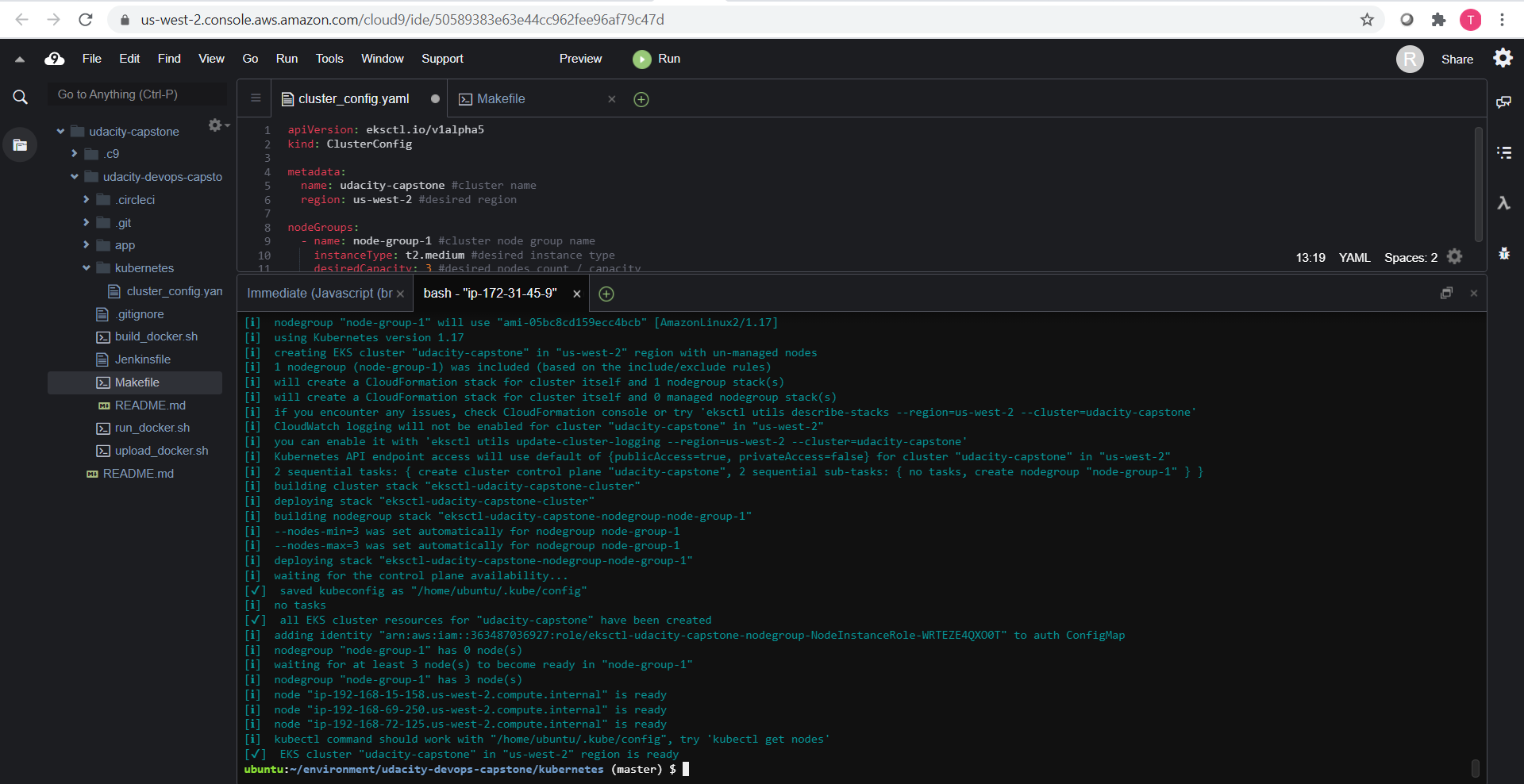This screenshot has height=784, width=1524.
Task: Open the Find menu
Action: tap(169, 59)
